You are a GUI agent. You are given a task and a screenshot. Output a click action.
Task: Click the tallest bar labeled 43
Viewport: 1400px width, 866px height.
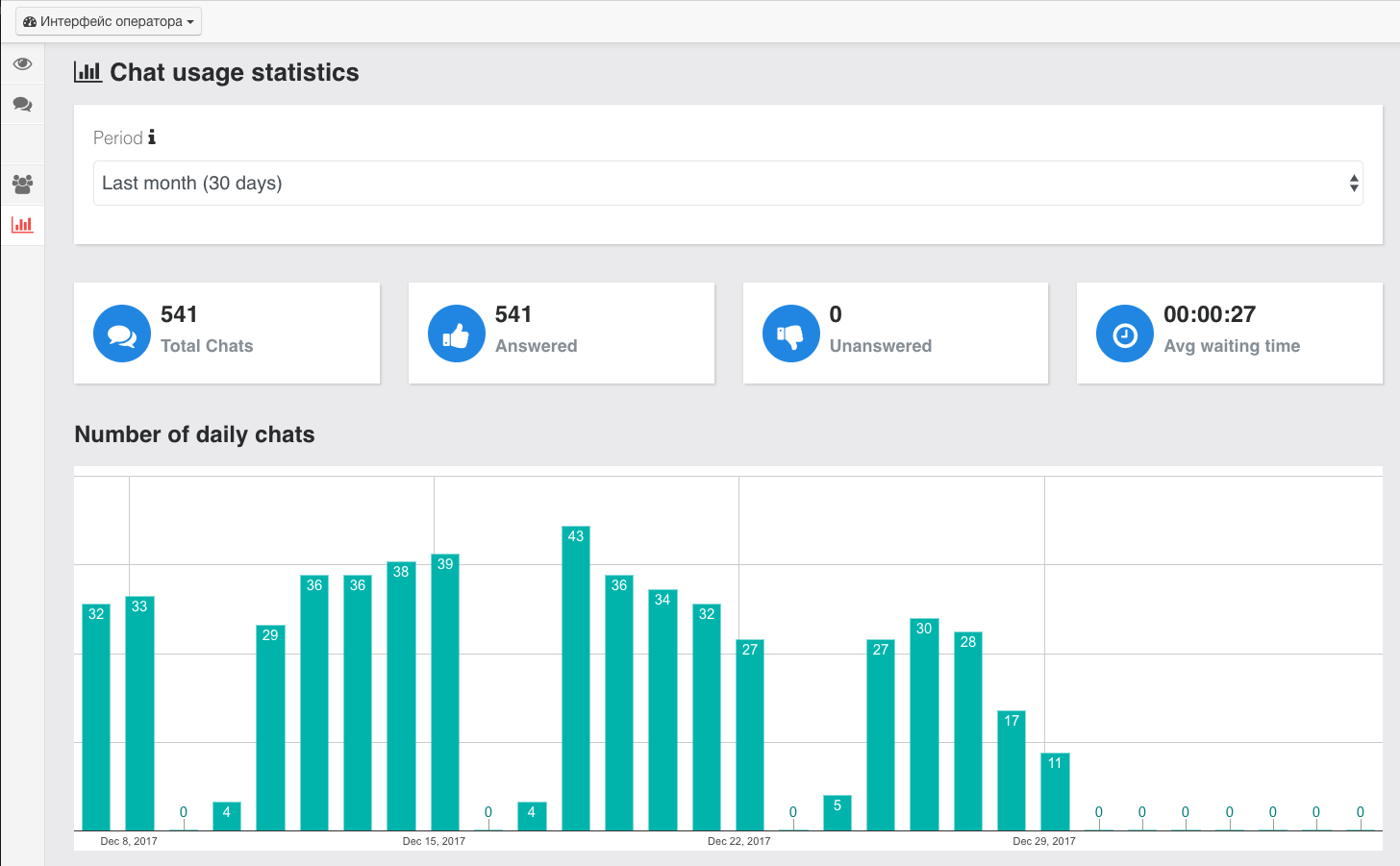[575, 678]
